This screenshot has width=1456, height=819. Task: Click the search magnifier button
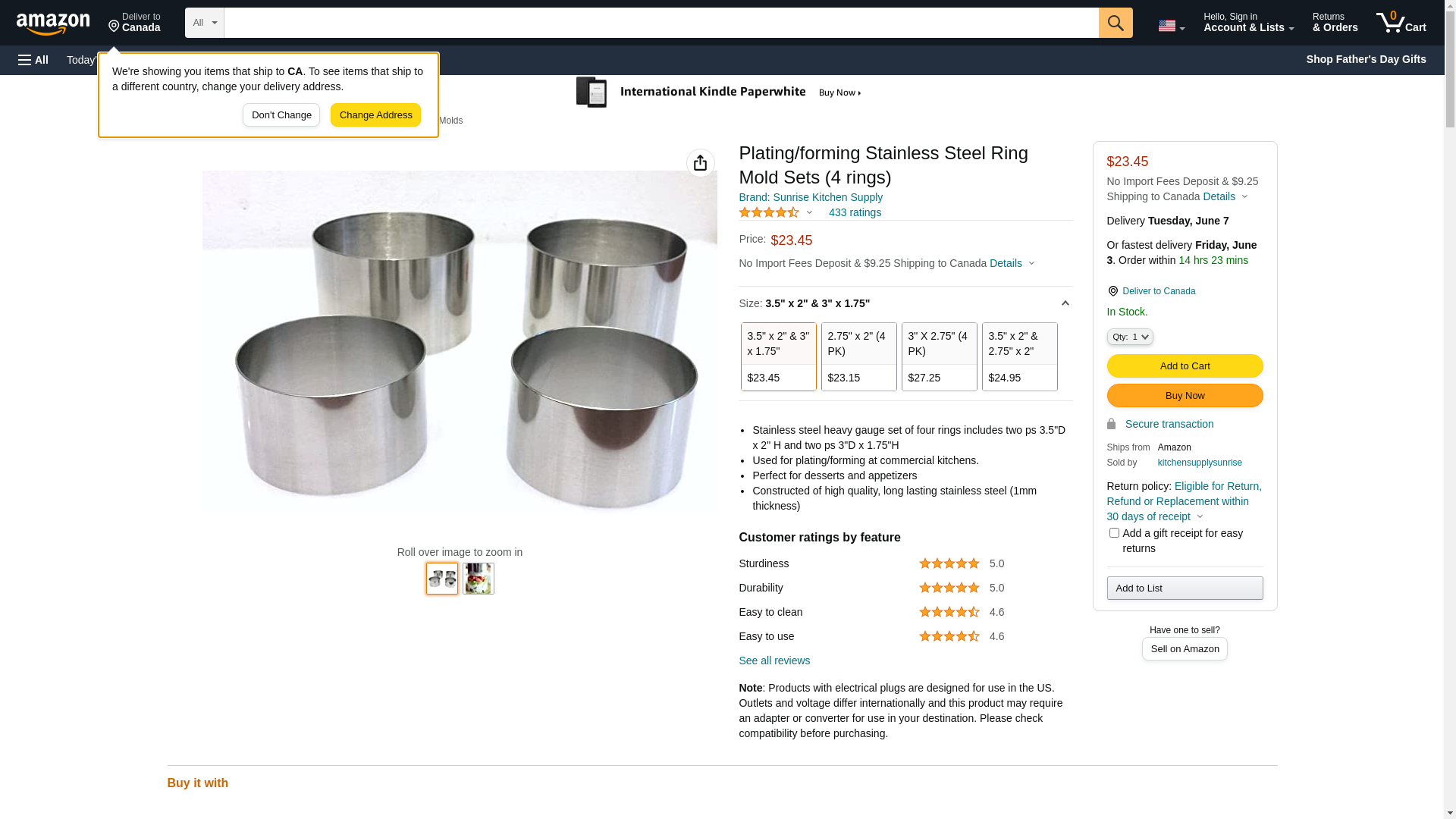pos(1116,23)
